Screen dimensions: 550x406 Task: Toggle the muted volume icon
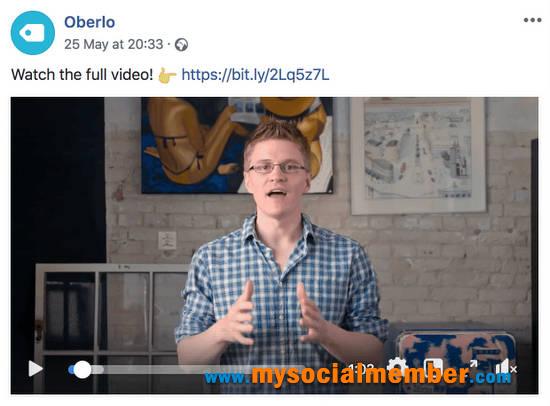coord(506,367)
